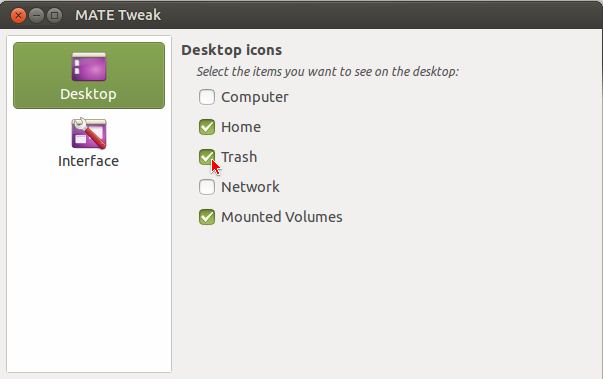Screen dimensions: 603x379
Task: Open the Interface wrench icon
Action: tap(89, 133)
